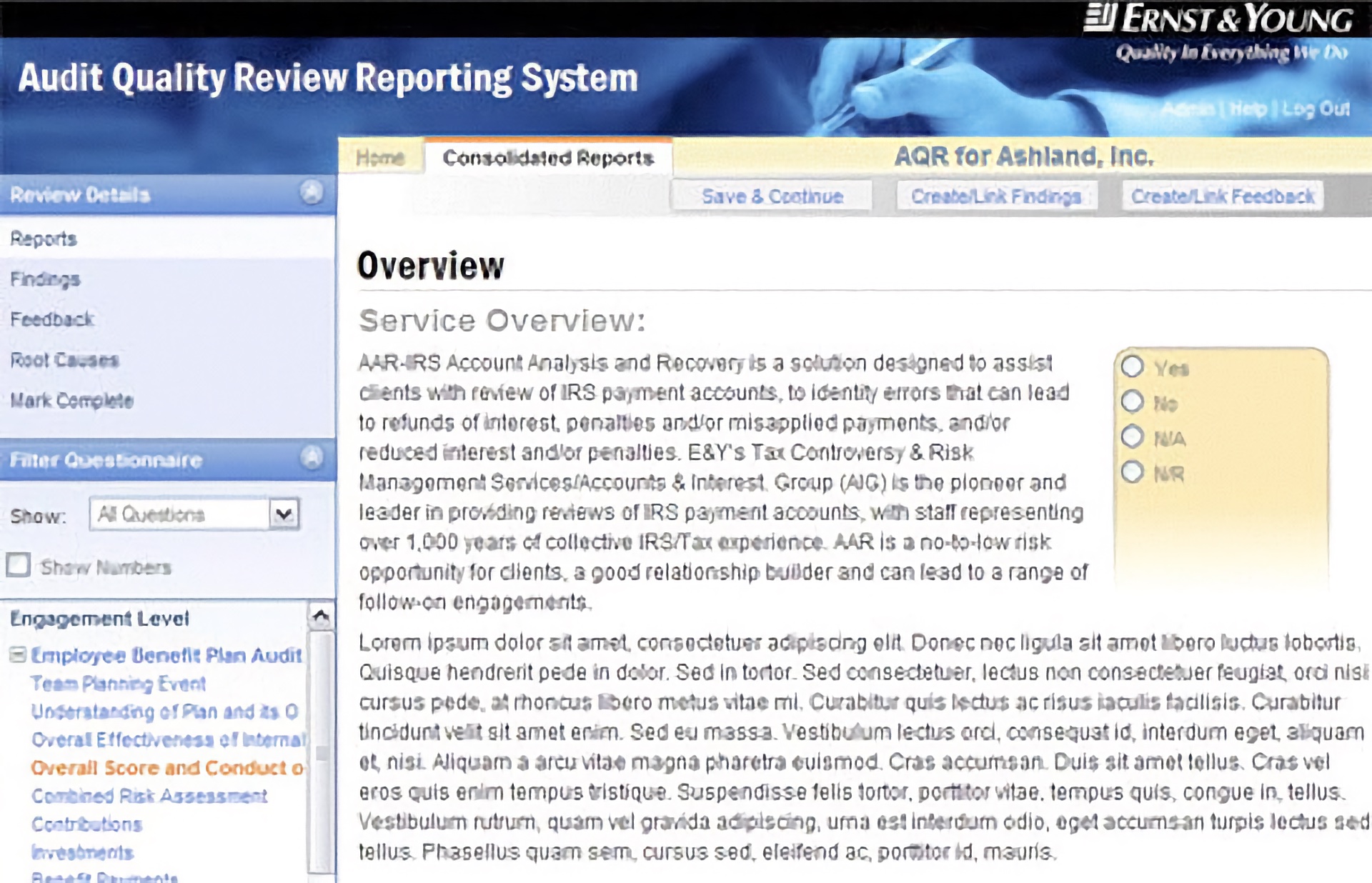Viewport: 1372px width, 883px height.
Task: Open Overall Score and Conduct item
Action: 167,767
